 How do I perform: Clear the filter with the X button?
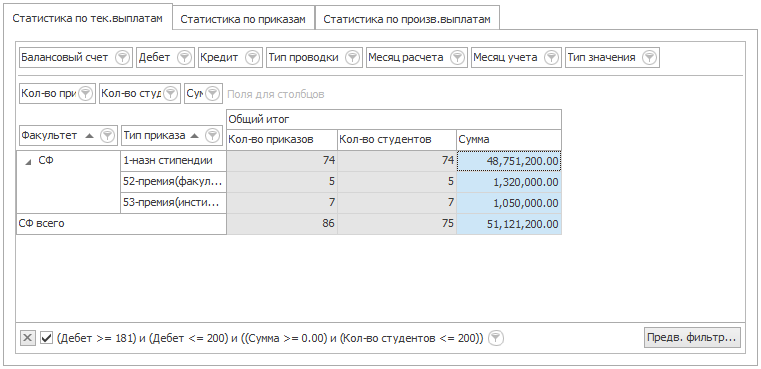pos(28,338)
